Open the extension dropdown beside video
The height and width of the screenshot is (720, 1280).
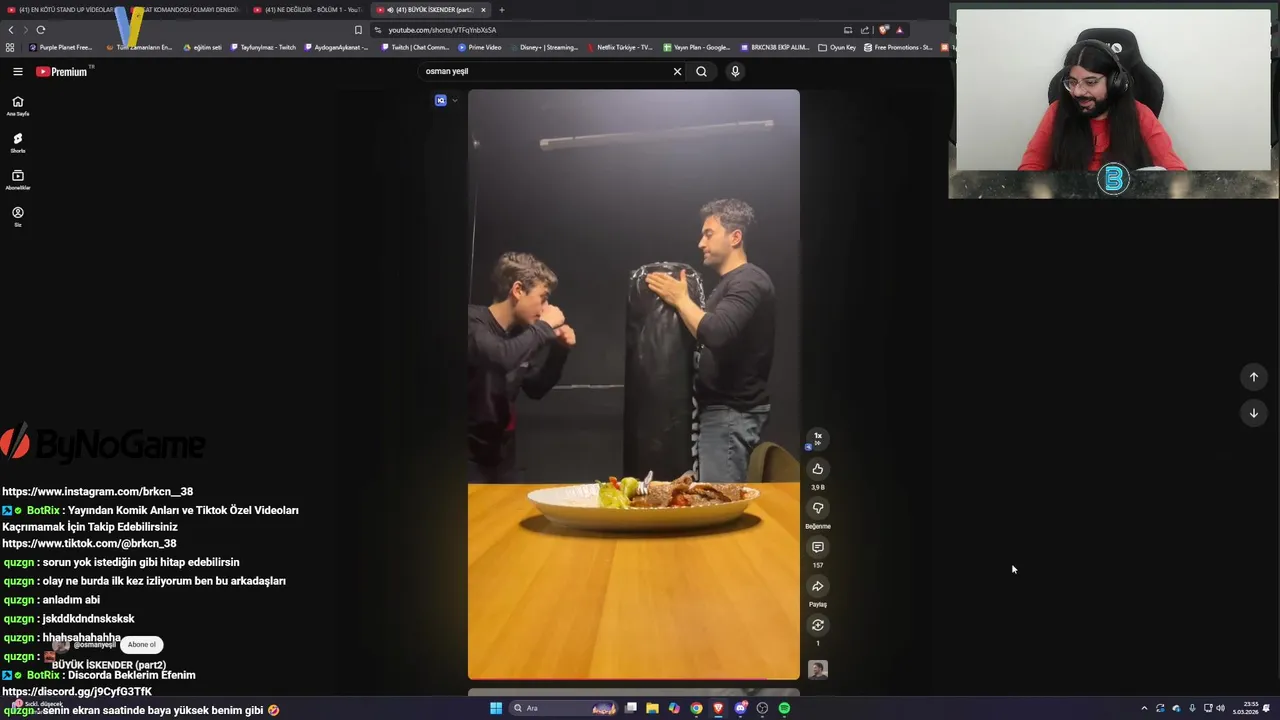(455, 100)
